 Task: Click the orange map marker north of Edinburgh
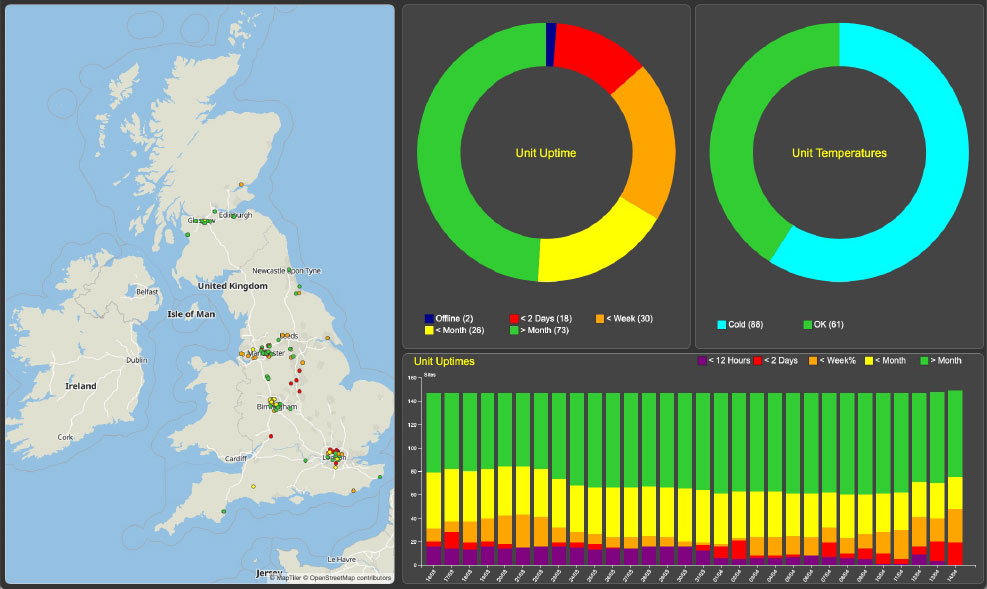click(241, 183)
